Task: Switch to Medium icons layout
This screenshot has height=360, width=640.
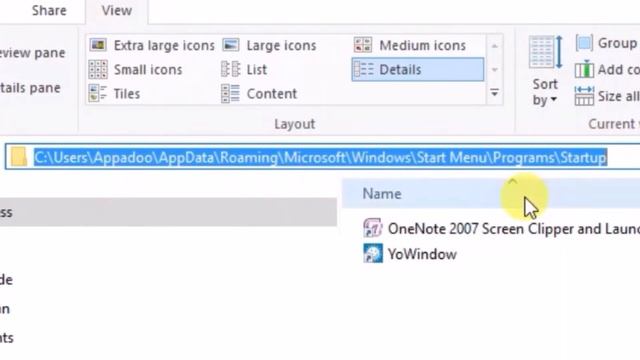Action: pos(410,45)
